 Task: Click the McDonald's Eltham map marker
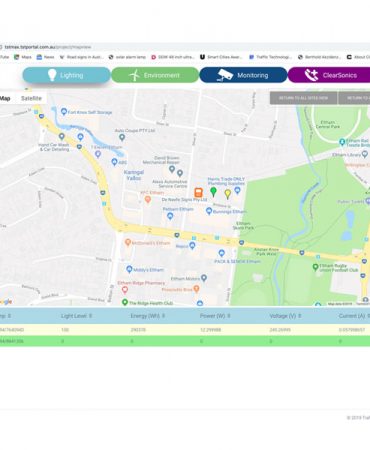128,242
